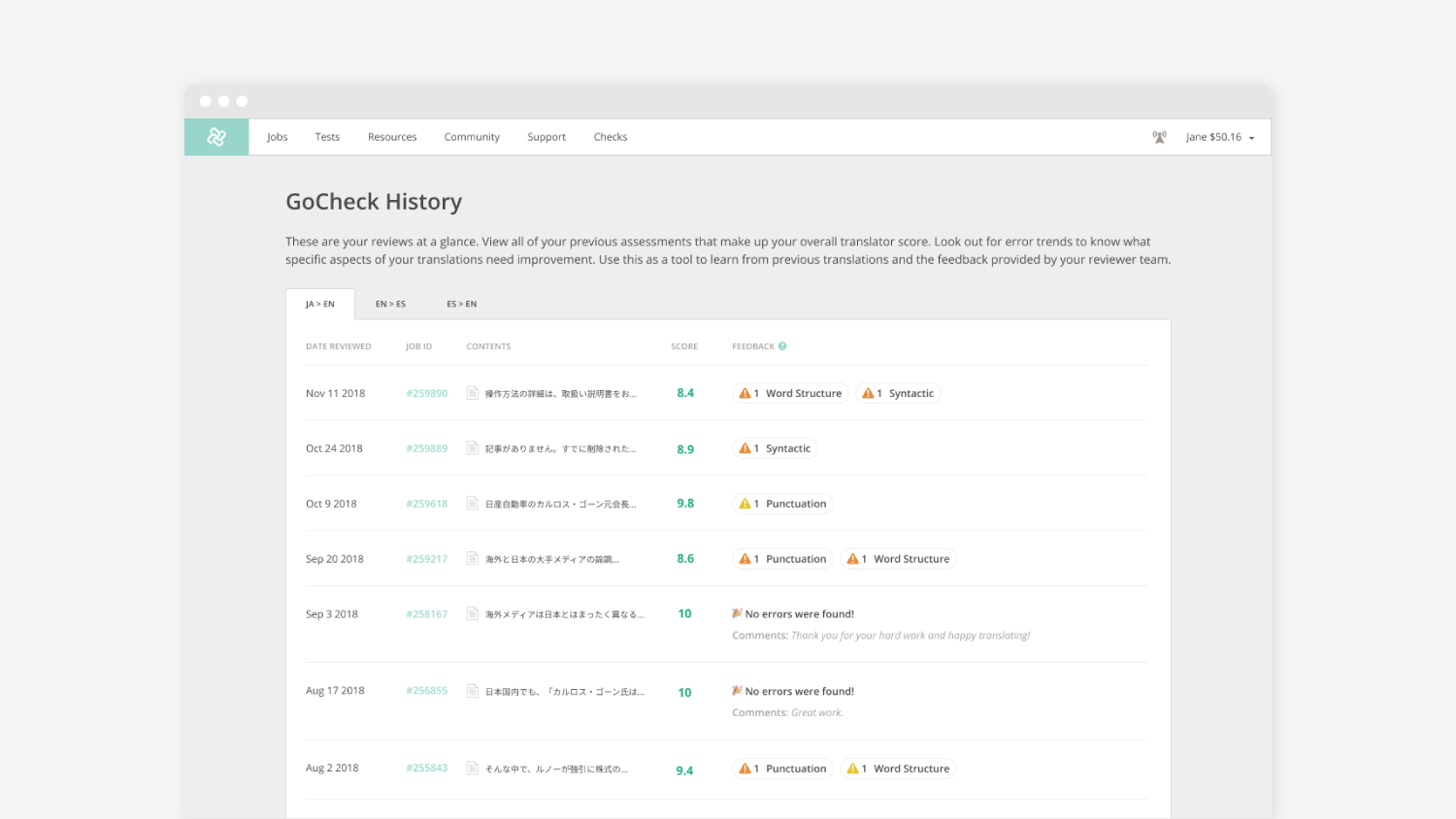Open the Jobs menu
1456x819 pixels.
point(278,137)
